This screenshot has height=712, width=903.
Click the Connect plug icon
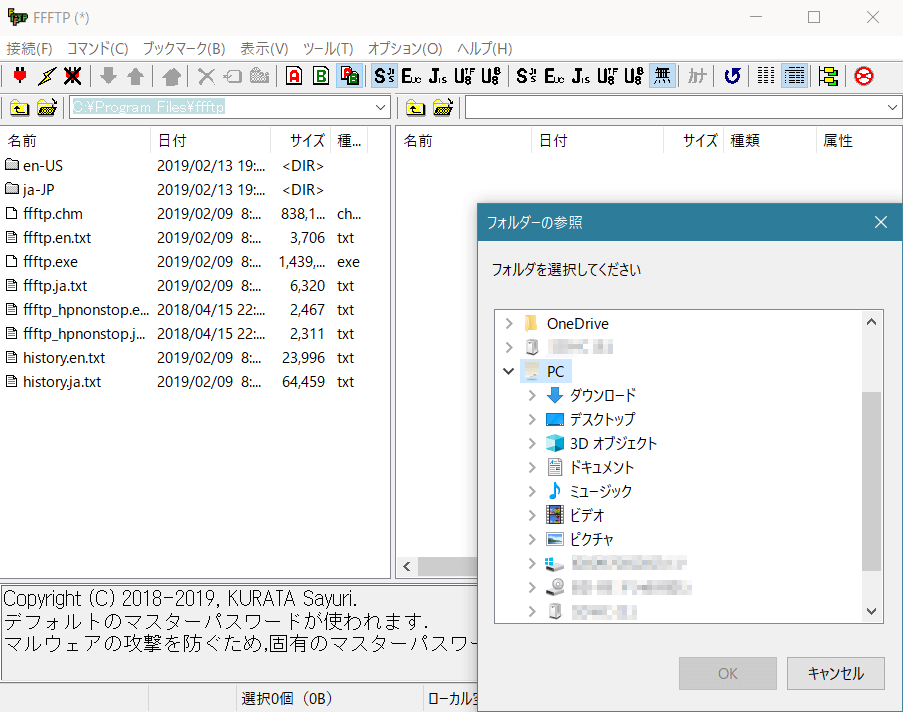(x=20, y=76)
